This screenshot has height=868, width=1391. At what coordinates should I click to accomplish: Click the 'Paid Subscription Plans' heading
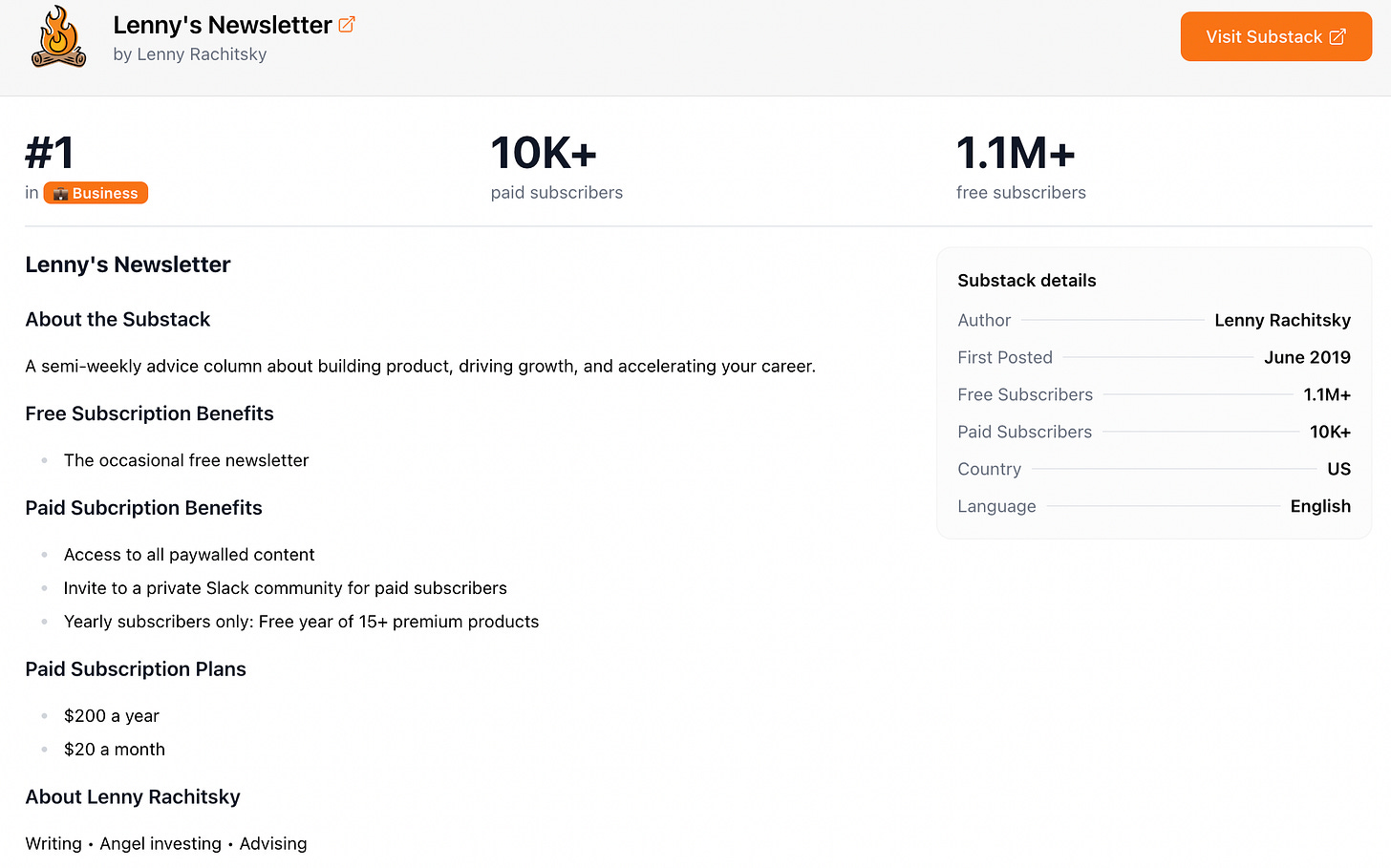point(136,669)
